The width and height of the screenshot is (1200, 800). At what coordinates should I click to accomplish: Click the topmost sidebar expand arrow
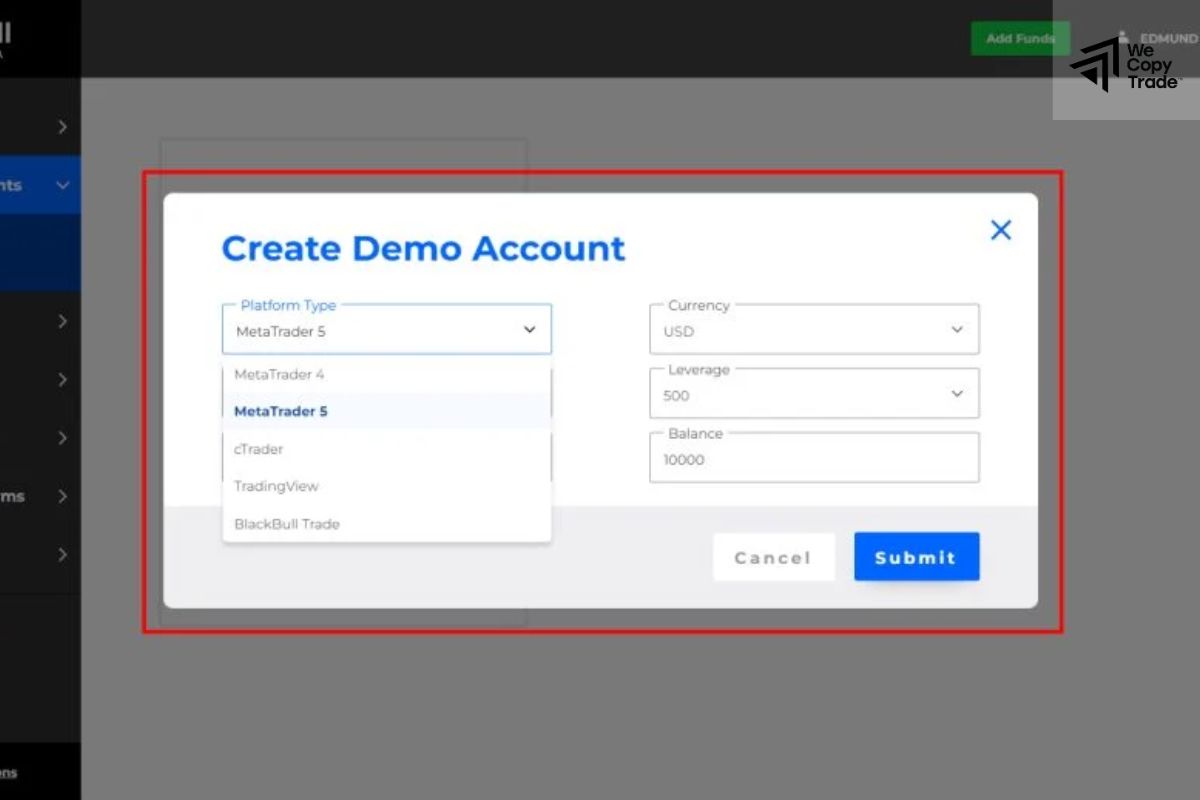(x=63, y=126)
